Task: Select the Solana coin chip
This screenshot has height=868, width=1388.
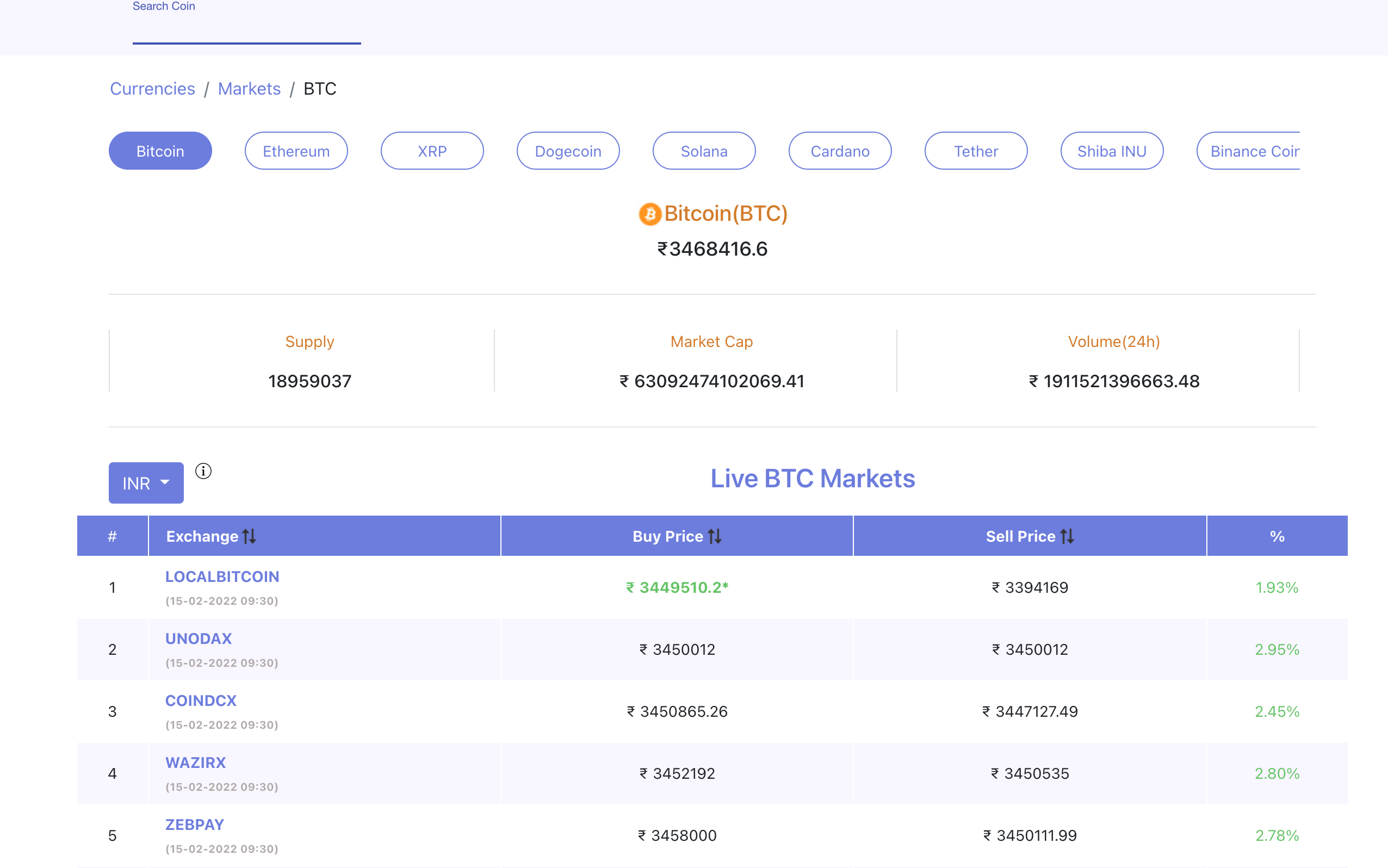Action: [704, 151]
